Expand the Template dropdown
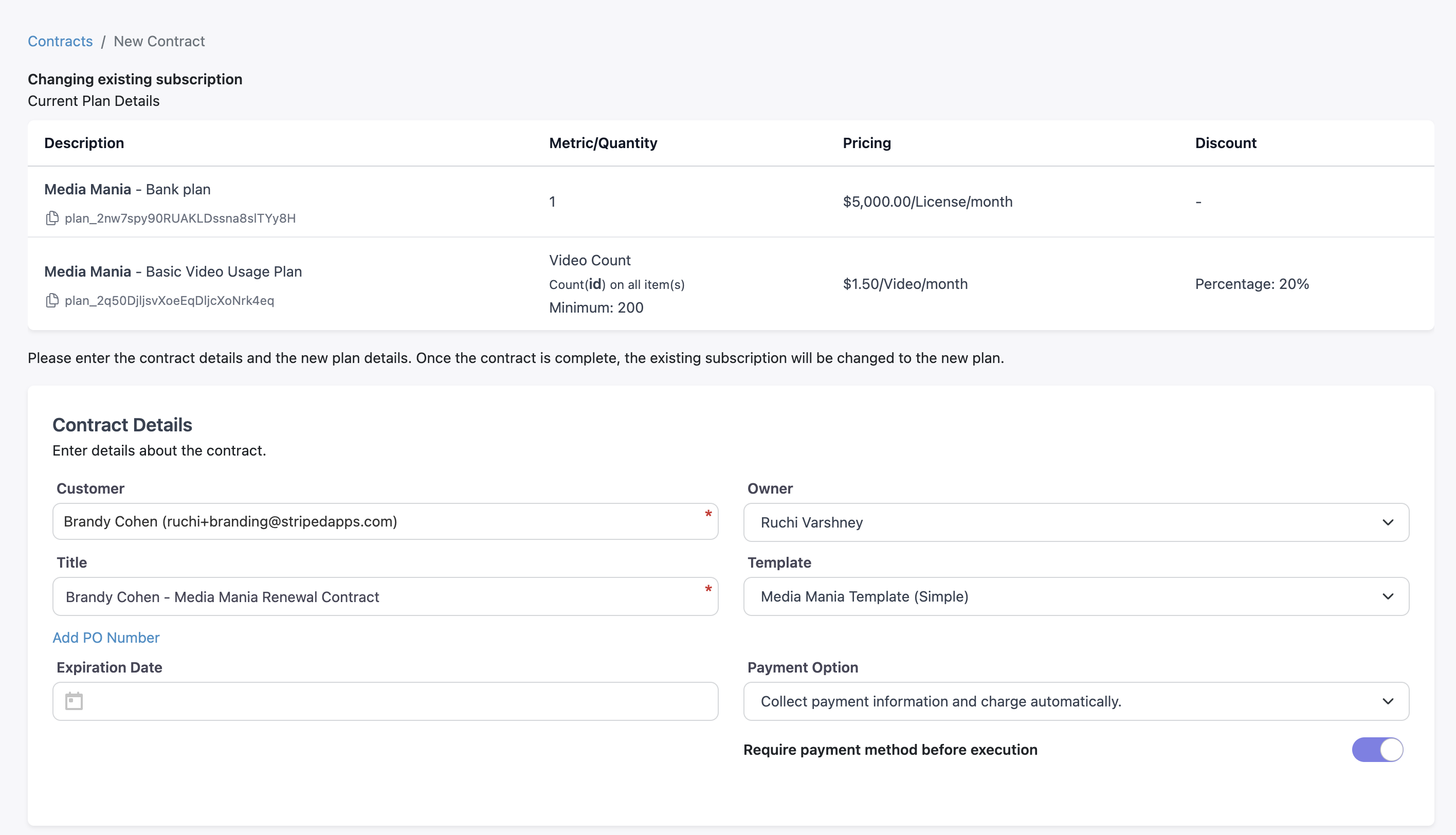1456x835 pixels. [x=1075, y=596]
